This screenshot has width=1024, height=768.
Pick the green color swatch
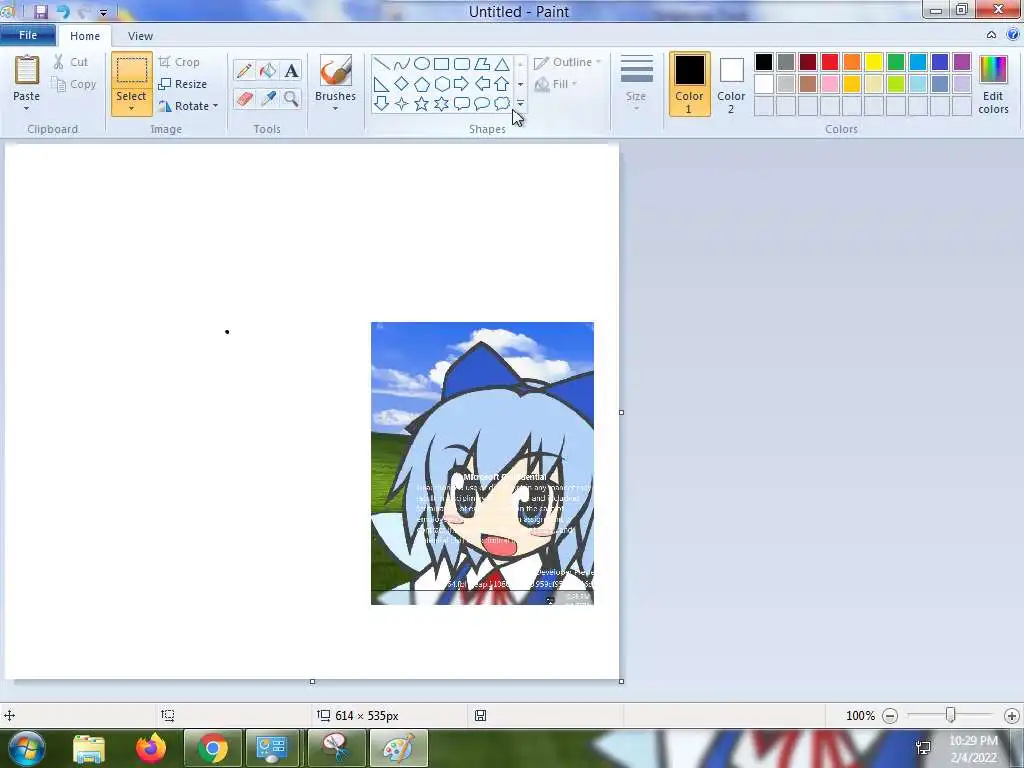(x=896, y=62)
